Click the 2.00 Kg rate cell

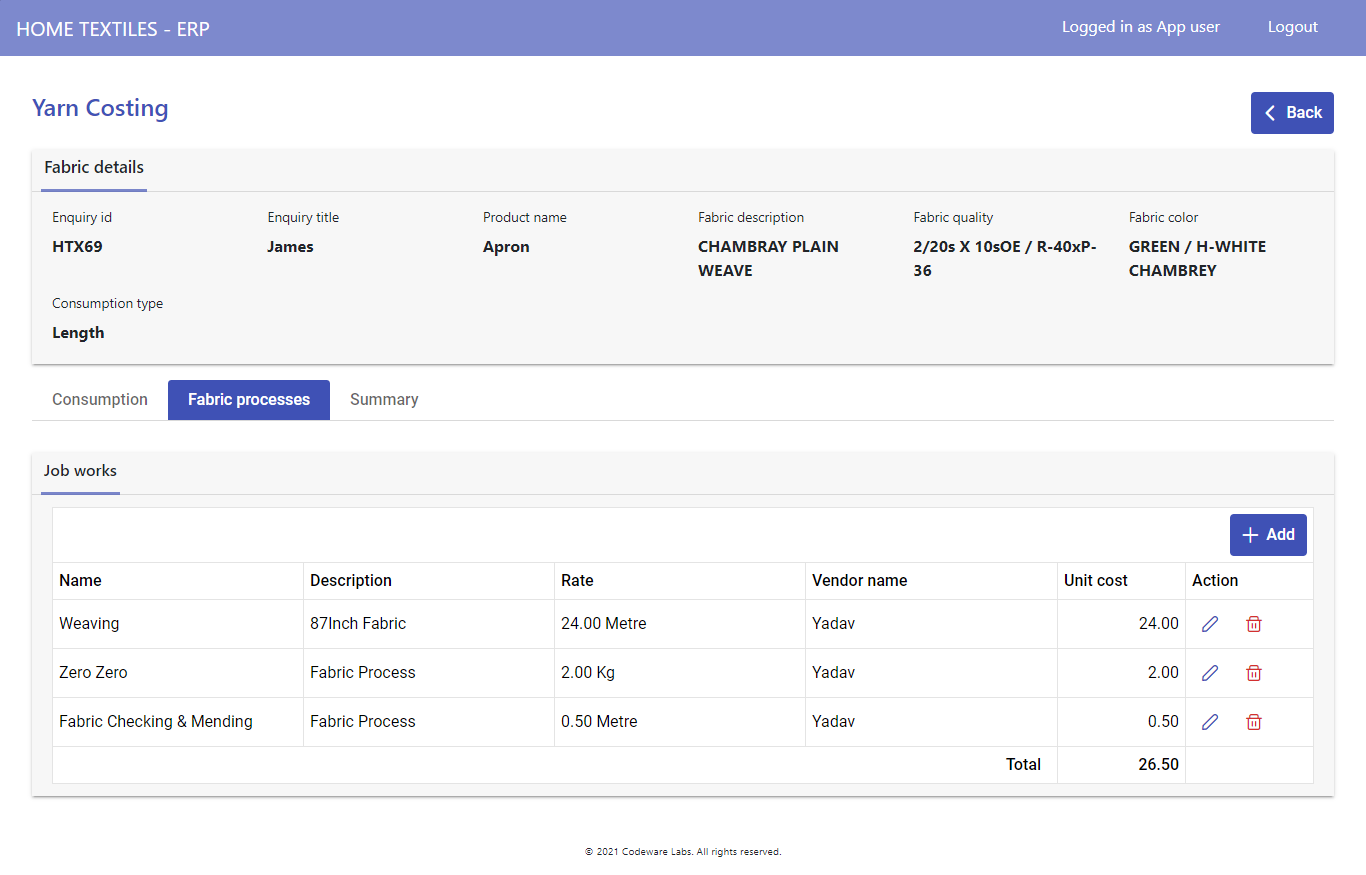click(x=680, y=673)
